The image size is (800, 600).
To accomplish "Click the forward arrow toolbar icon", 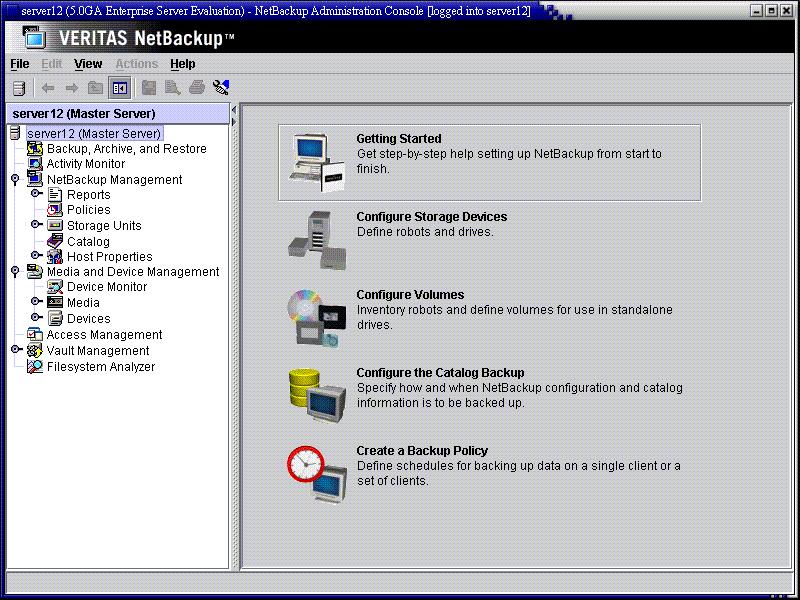I will click(71, 88).
